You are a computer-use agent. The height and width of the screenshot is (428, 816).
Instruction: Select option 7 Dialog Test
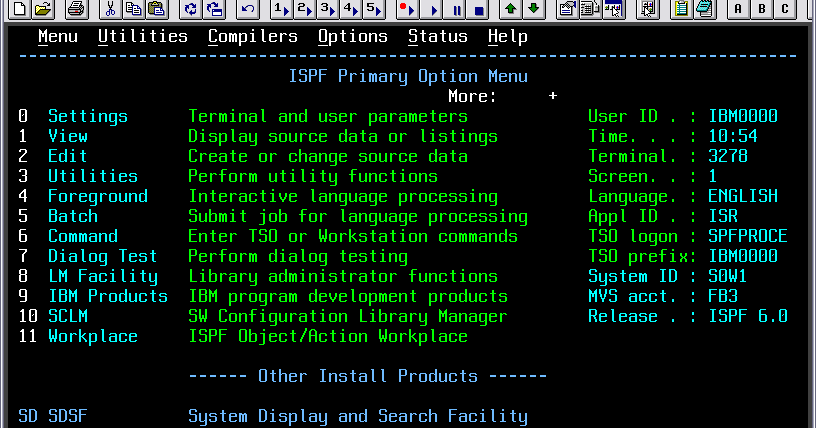pos(103,256)
